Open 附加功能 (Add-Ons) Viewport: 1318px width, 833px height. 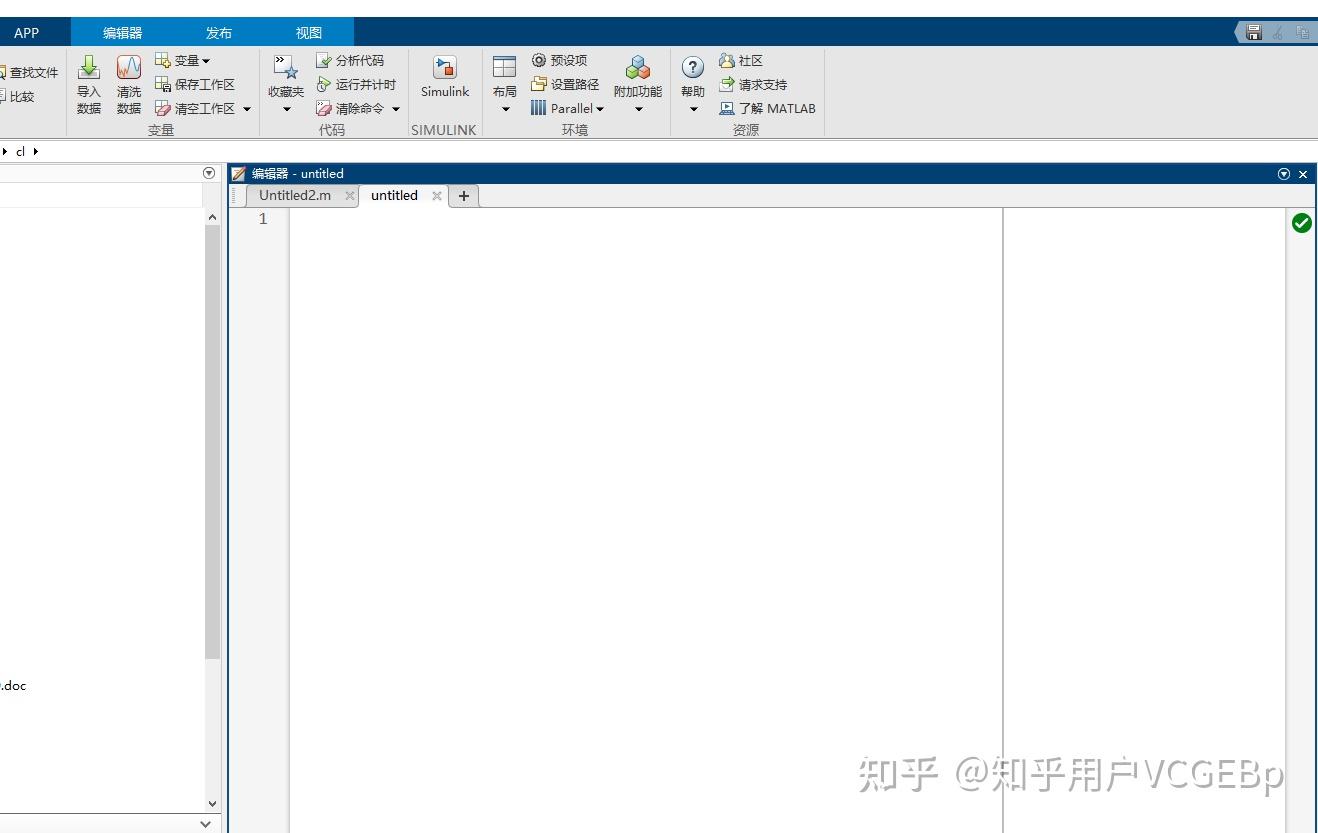[x=637, y=80]
